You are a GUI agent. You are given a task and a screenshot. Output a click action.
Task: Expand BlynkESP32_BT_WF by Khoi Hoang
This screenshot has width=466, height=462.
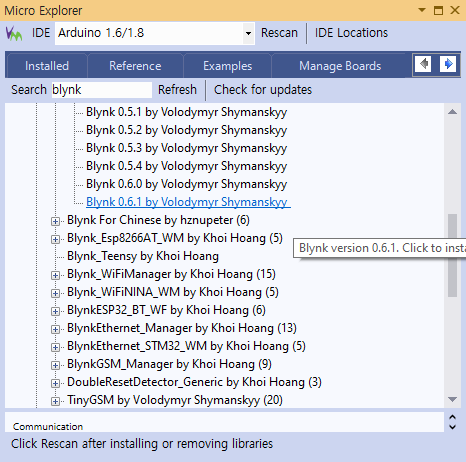click(x=55, y=311)
